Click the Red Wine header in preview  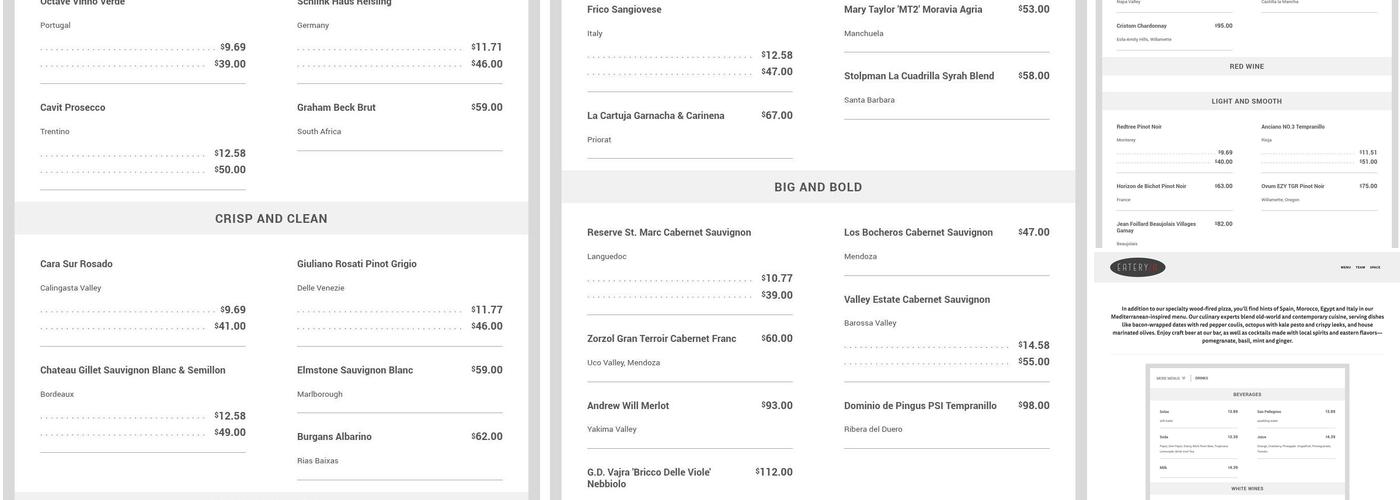coord(1246,67)
